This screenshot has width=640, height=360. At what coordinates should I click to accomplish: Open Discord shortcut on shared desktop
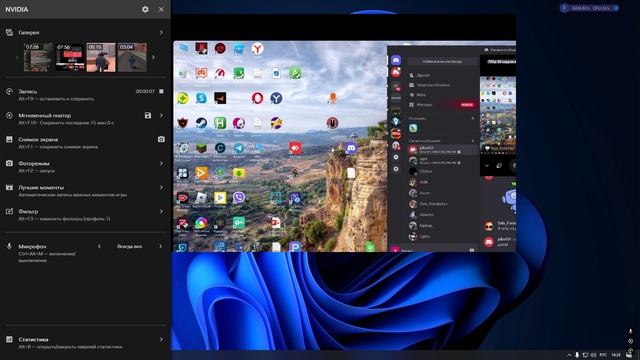coord(351,148)
